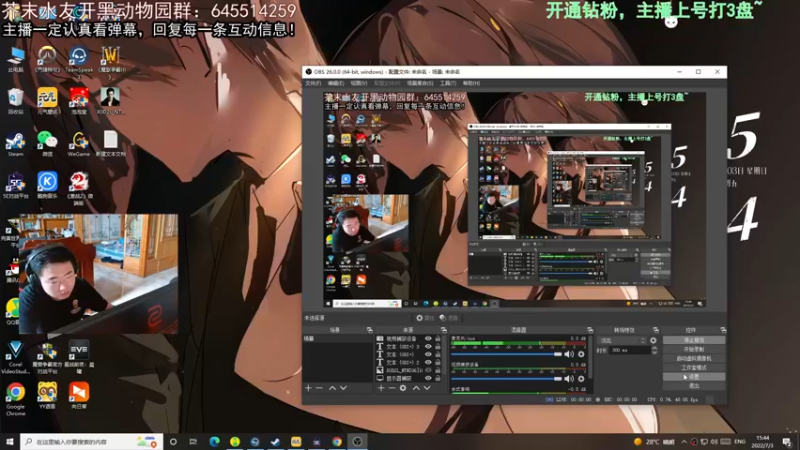Remove the selected source with minus icon
The image size is (800, 450).
pos(392,388)
